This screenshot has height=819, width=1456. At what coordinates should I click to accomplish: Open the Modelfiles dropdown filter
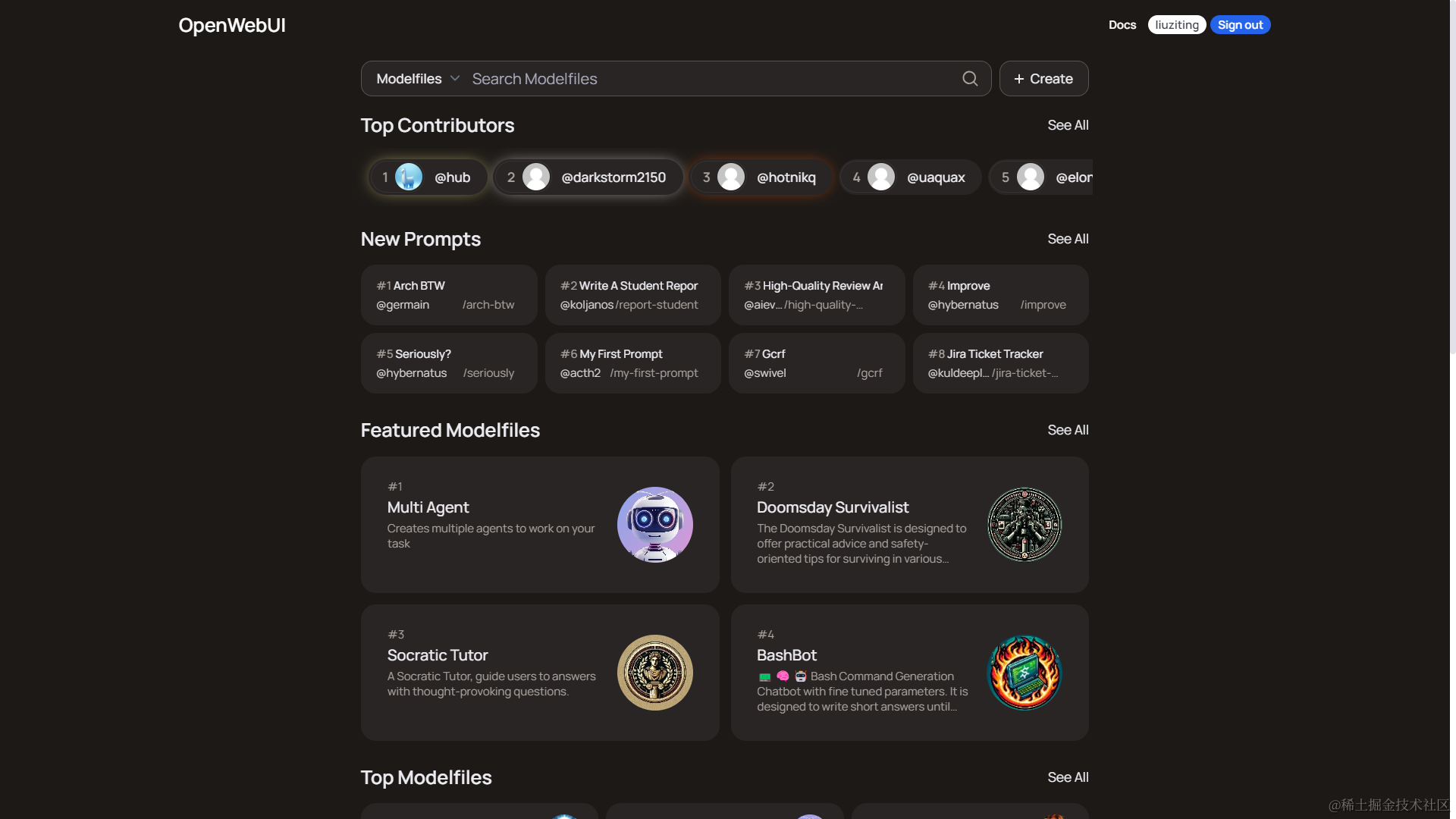pyautogui.click(x=416, y=78)
